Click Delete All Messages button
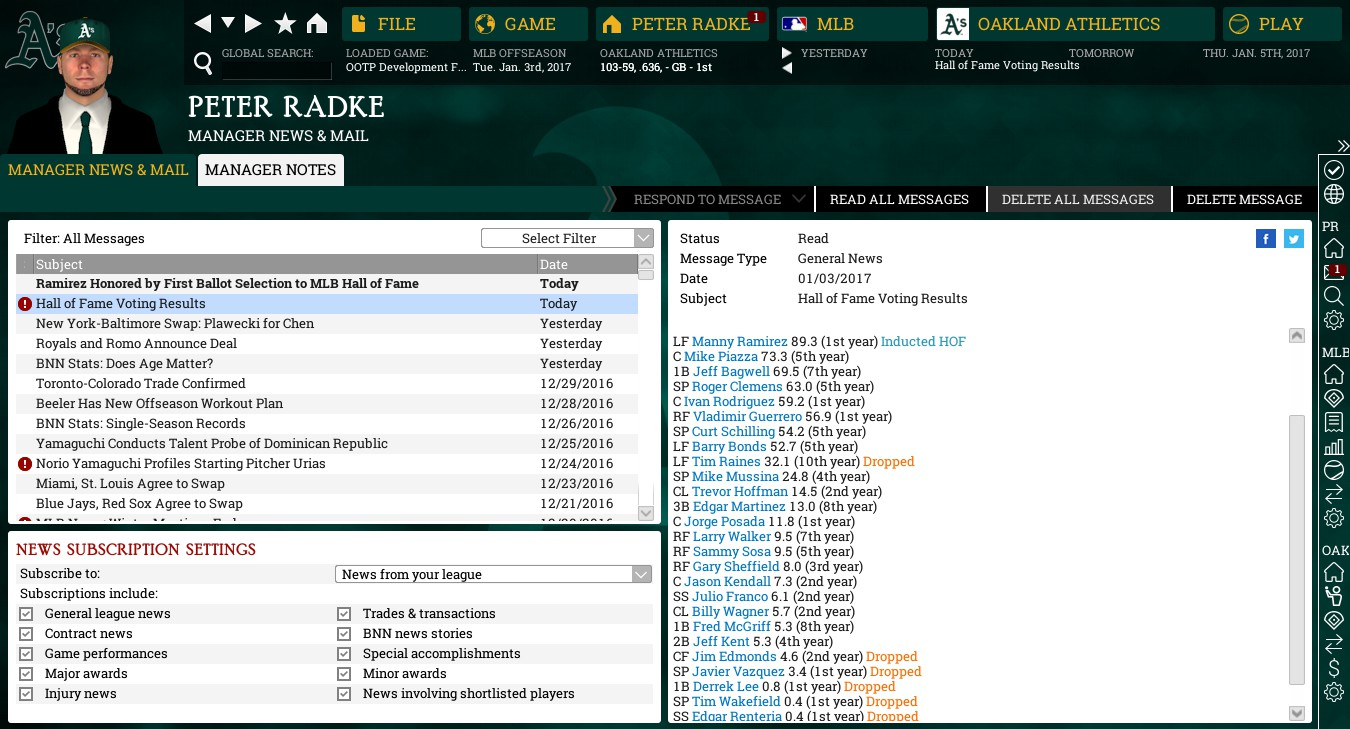 tap(1078, 199)
